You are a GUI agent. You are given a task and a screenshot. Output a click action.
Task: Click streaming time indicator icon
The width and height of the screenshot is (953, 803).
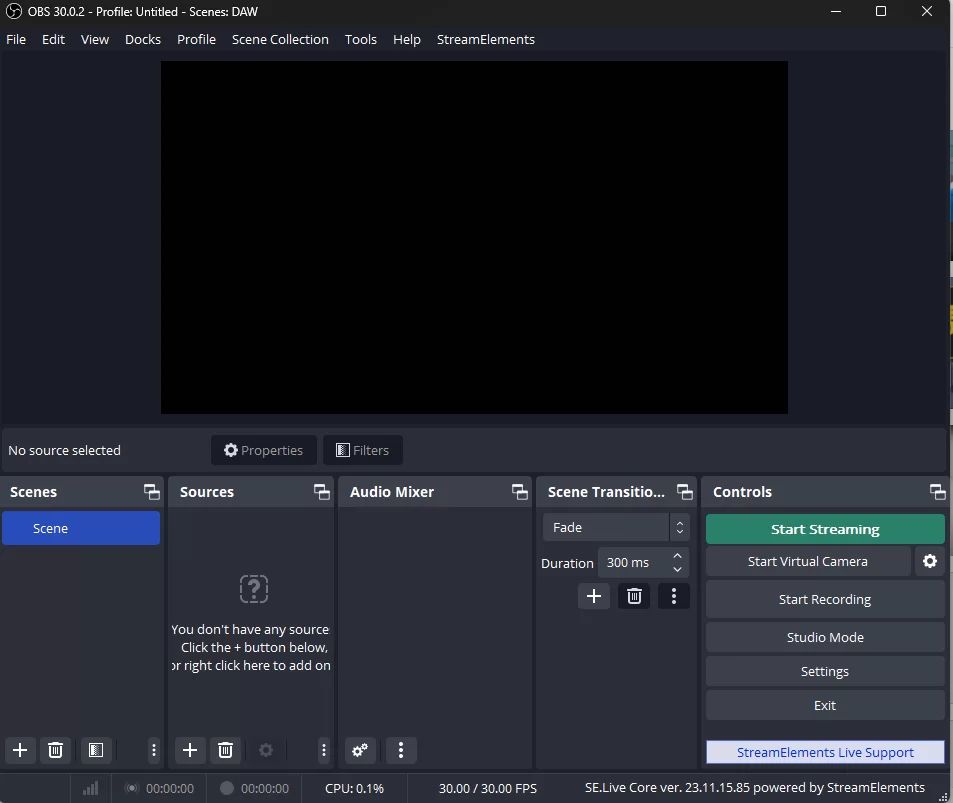pyautogui.click(x=131, y=788)
